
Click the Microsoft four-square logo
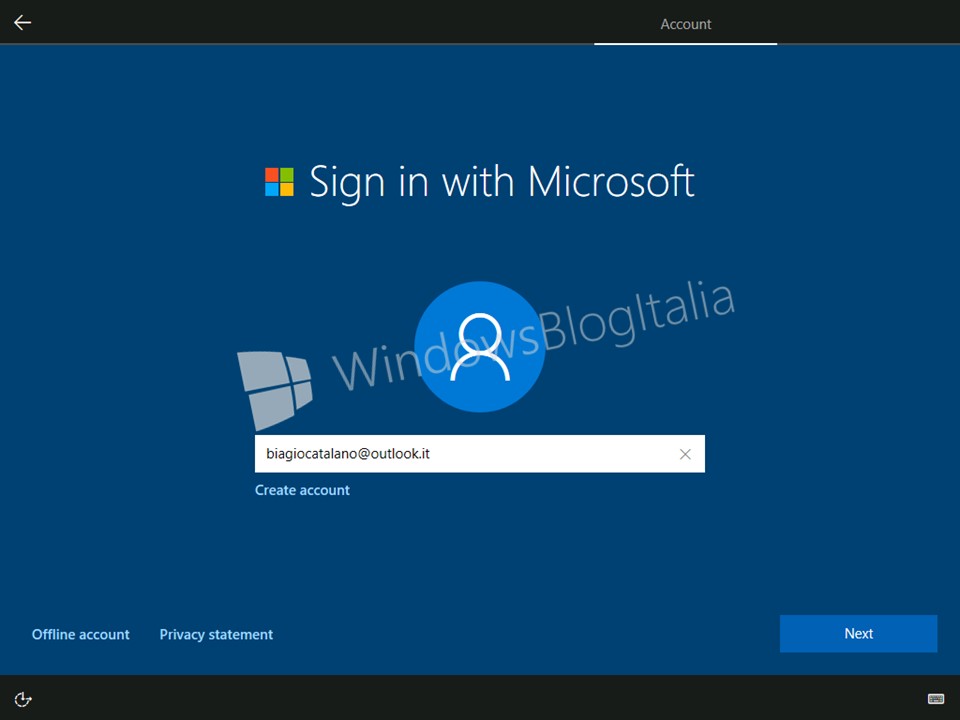(279, 182)
